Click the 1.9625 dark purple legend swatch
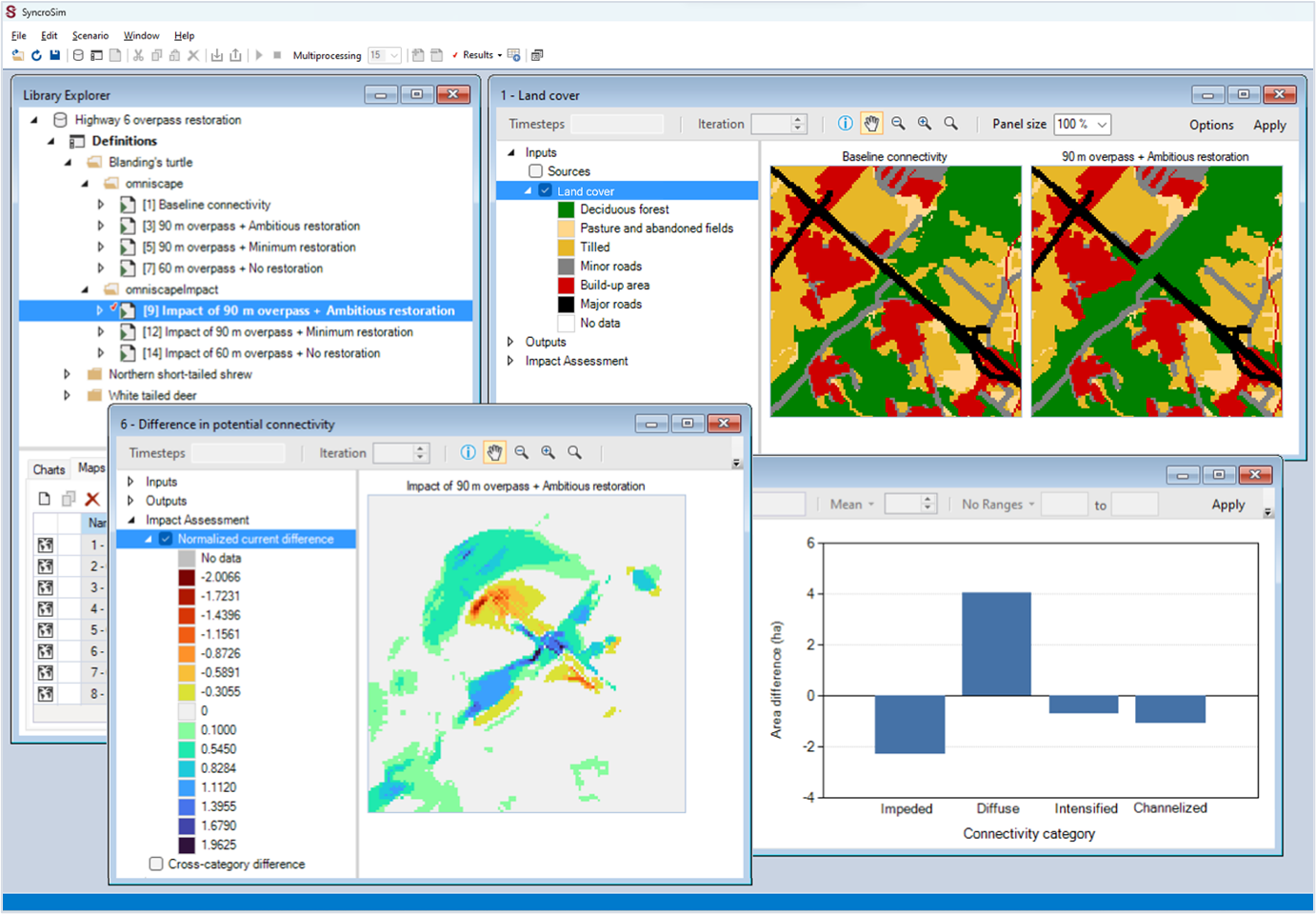 [x=187, y=844]
